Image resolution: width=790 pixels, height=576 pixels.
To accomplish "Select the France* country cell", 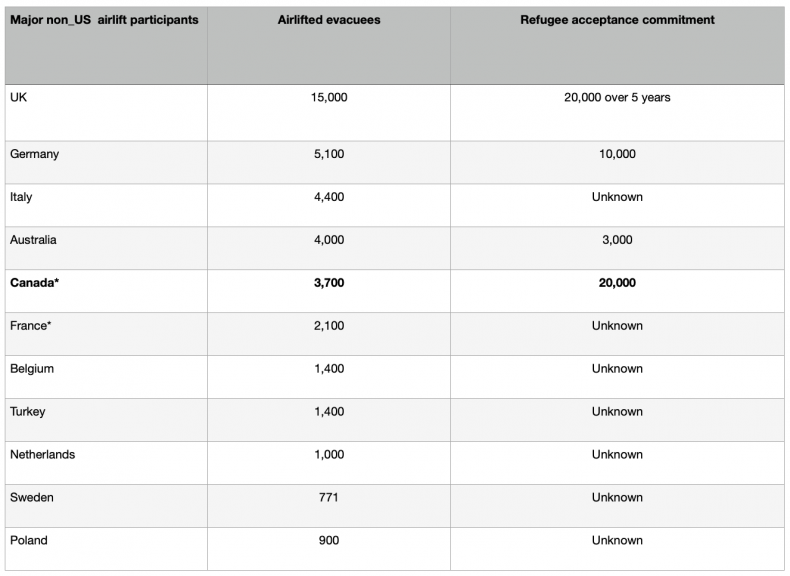I will pos(32,327).
